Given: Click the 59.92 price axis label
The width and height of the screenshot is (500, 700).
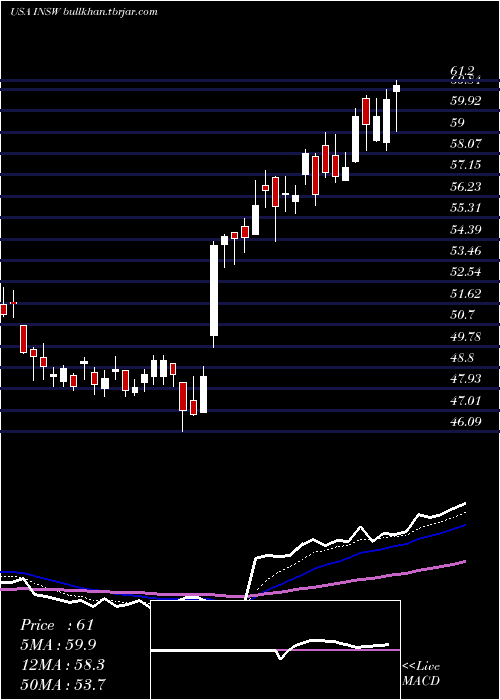Looking at the screenshot, I should tap(466, 100).
